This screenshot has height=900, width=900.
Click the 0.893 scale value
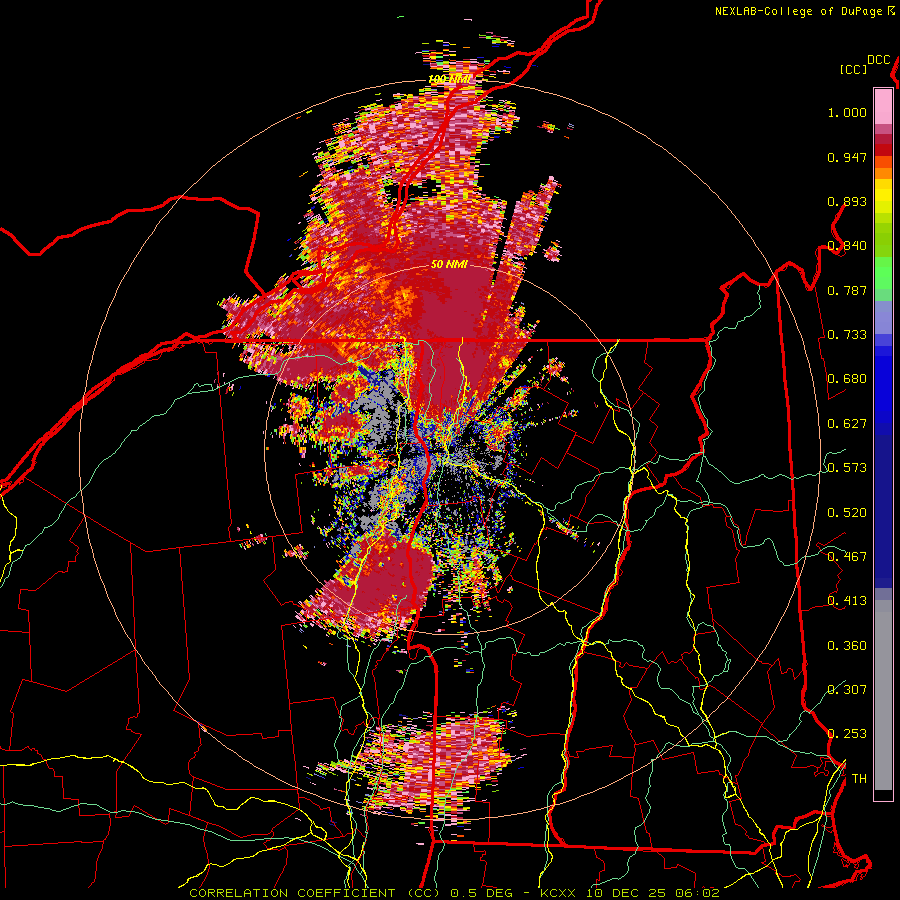(x=847, y=201)
